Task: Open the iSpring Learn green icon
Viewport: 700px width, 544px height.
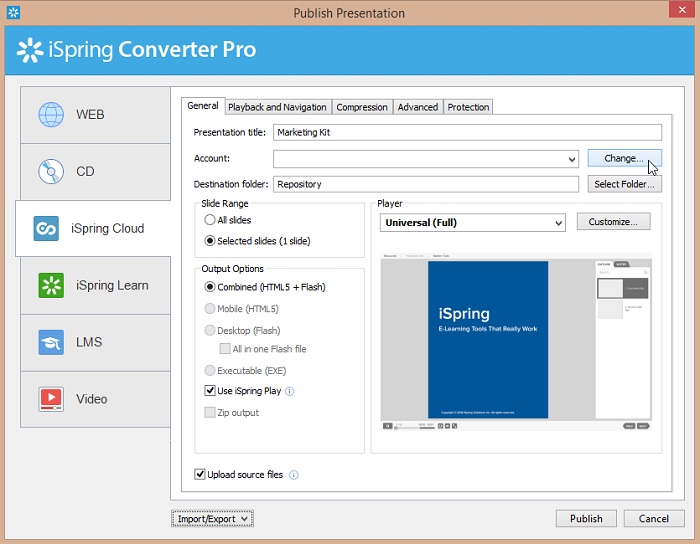Action: (x=51, y=285)
